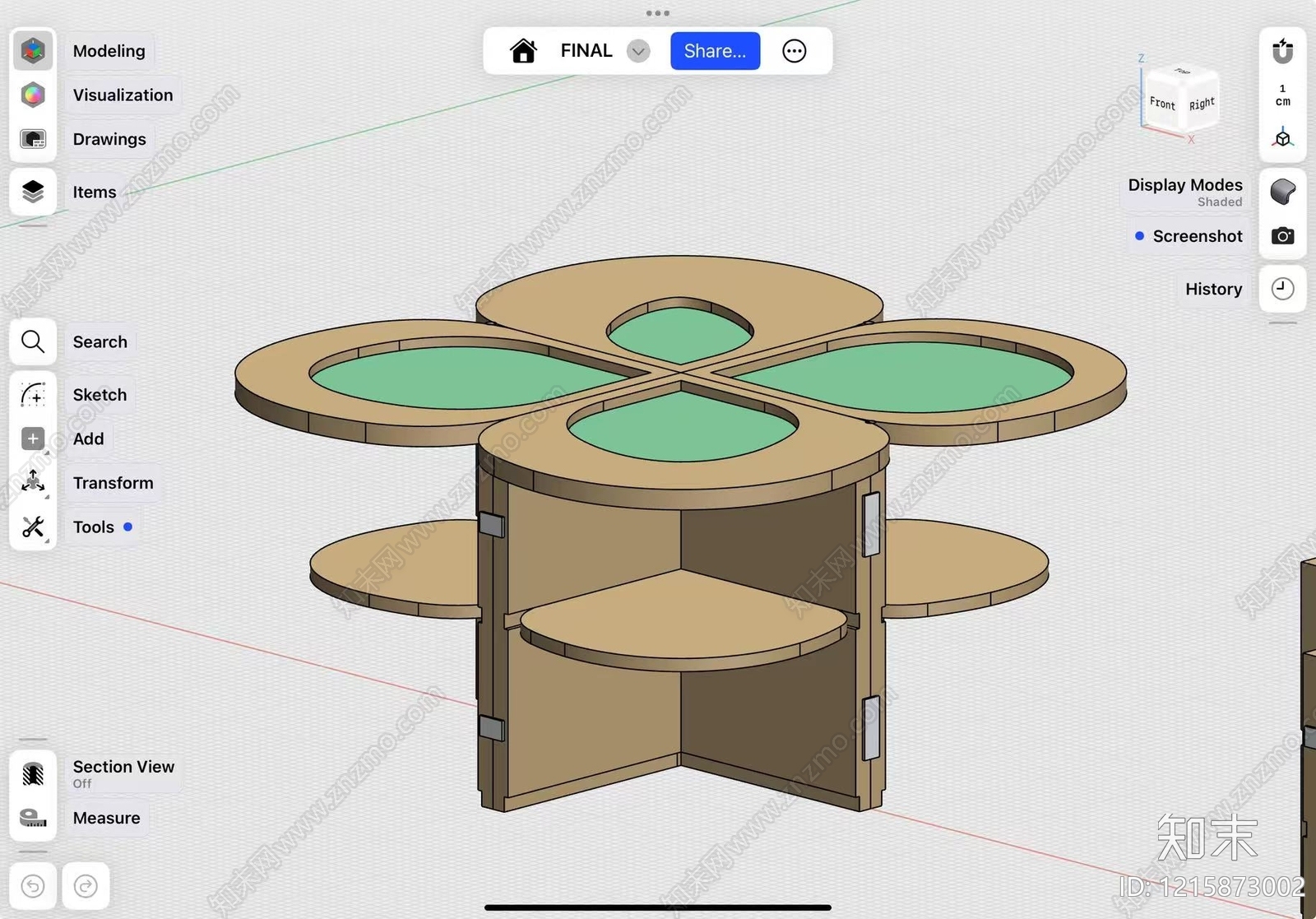Select the Right face of orientation cube

tap(1202, 104)
